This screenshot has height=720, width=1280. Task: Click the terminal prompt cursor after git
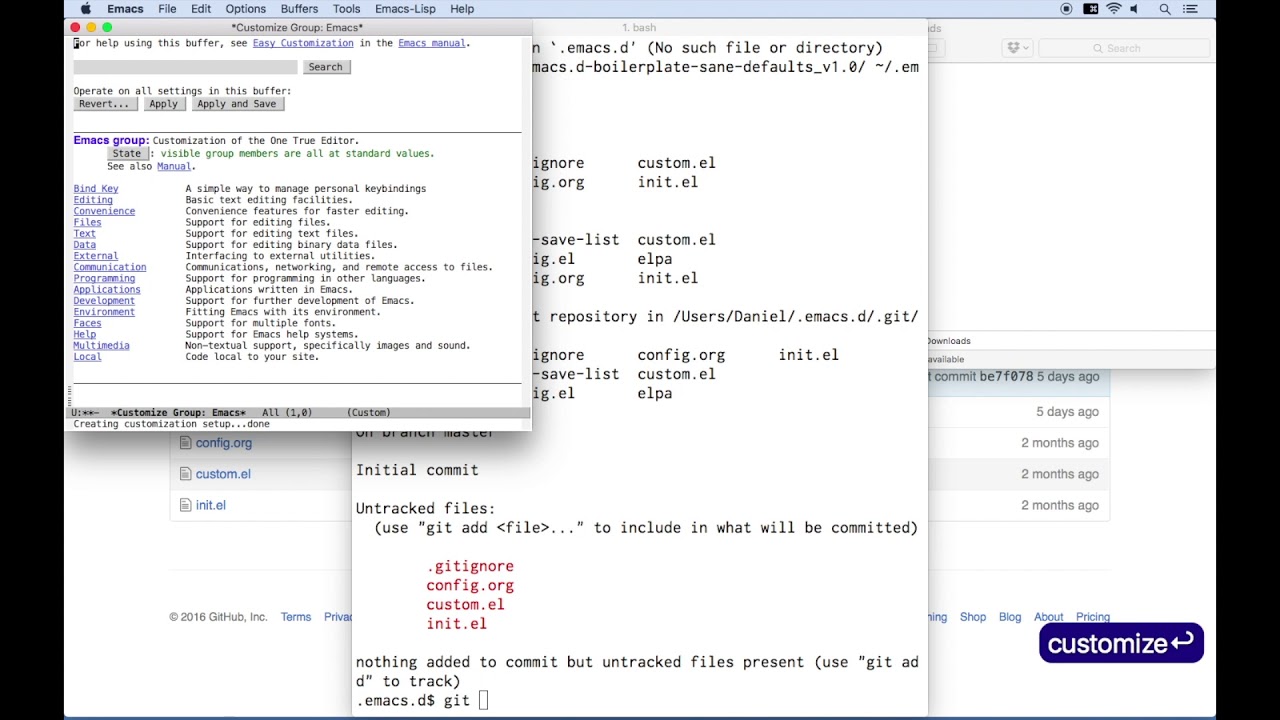(484, 700)
